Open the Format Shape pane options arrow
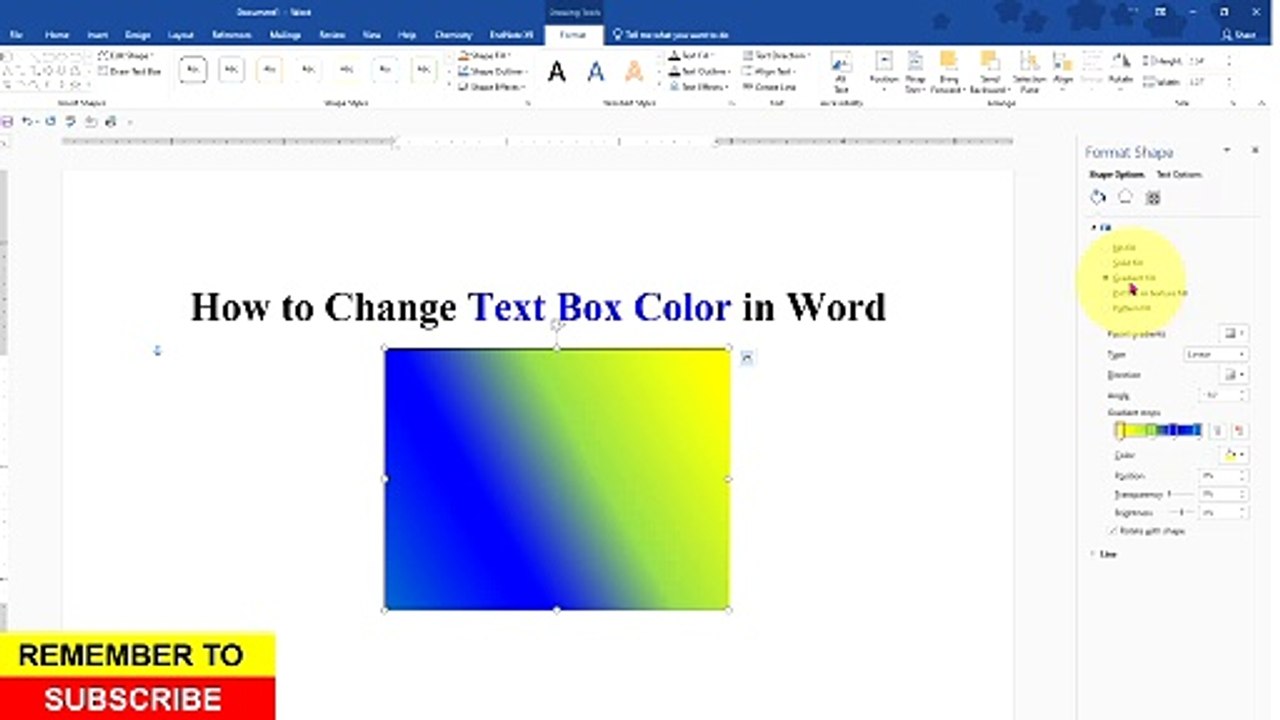The height and width of the screenshot is (720, 1280). pyautogui.click(x=1227, y=150)
